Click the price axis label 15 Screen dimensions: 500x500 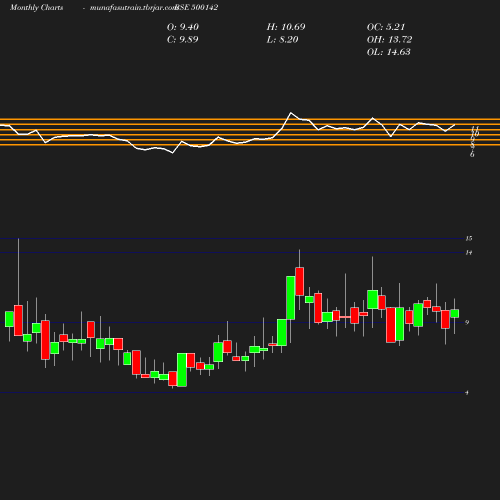click(x=469, y=238)
